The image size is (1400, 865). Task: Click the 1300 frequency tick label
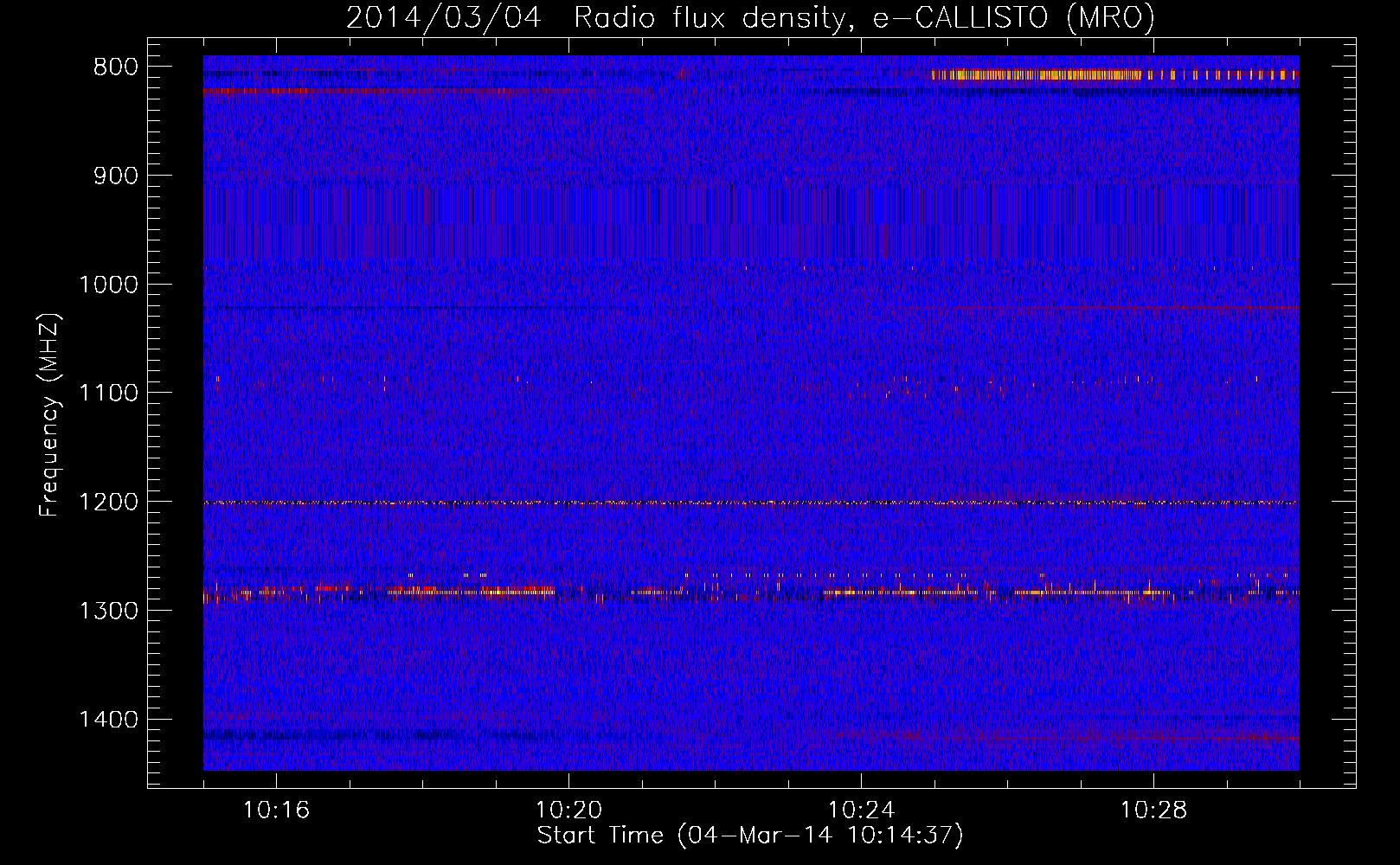[x=107, y=612]
